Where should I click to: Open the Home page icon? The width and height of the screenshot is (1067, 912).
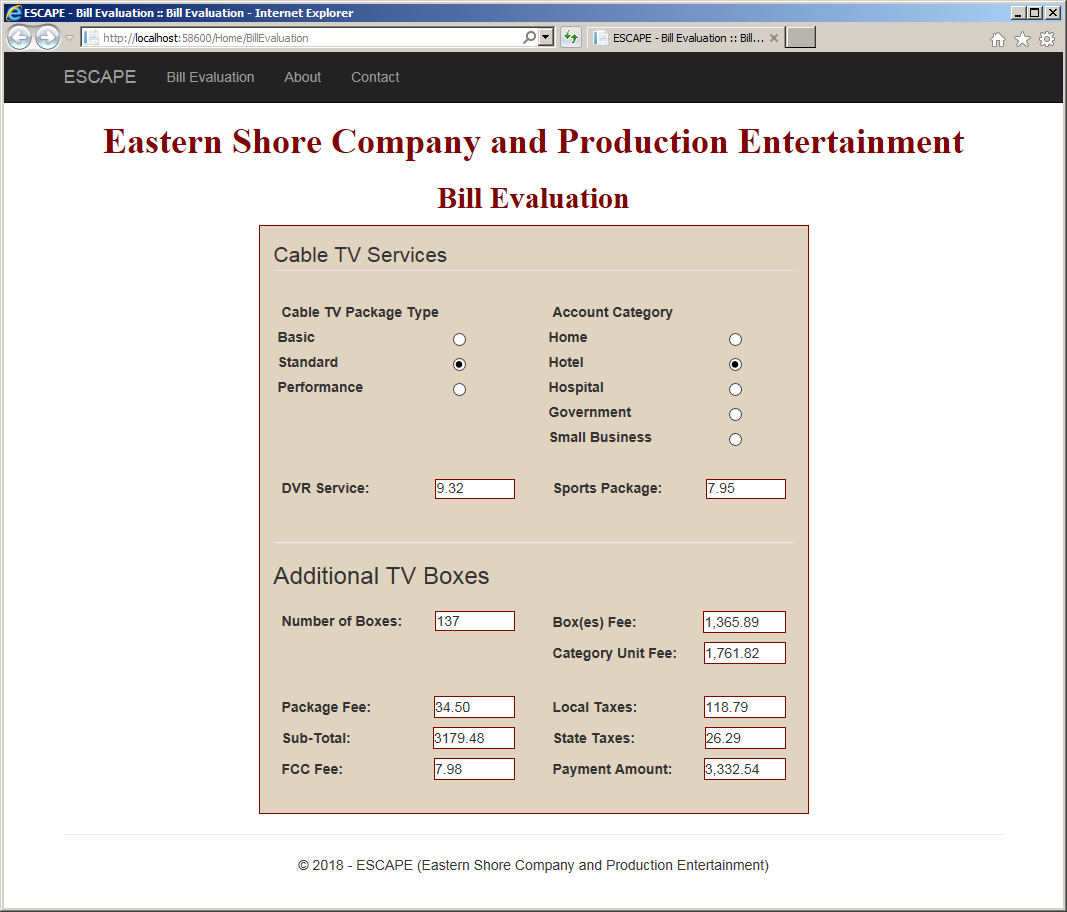point(997,39)
